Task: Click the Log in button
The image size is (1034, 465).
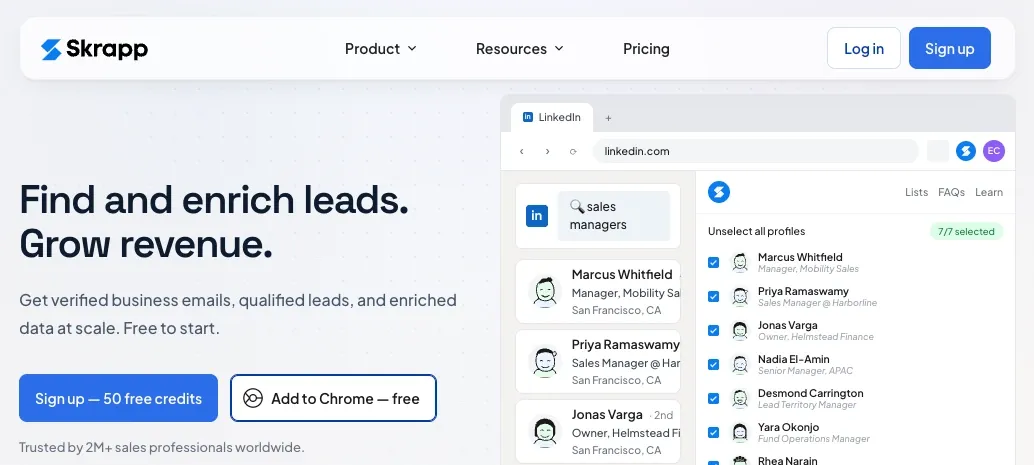Action: tap(864, 48)
